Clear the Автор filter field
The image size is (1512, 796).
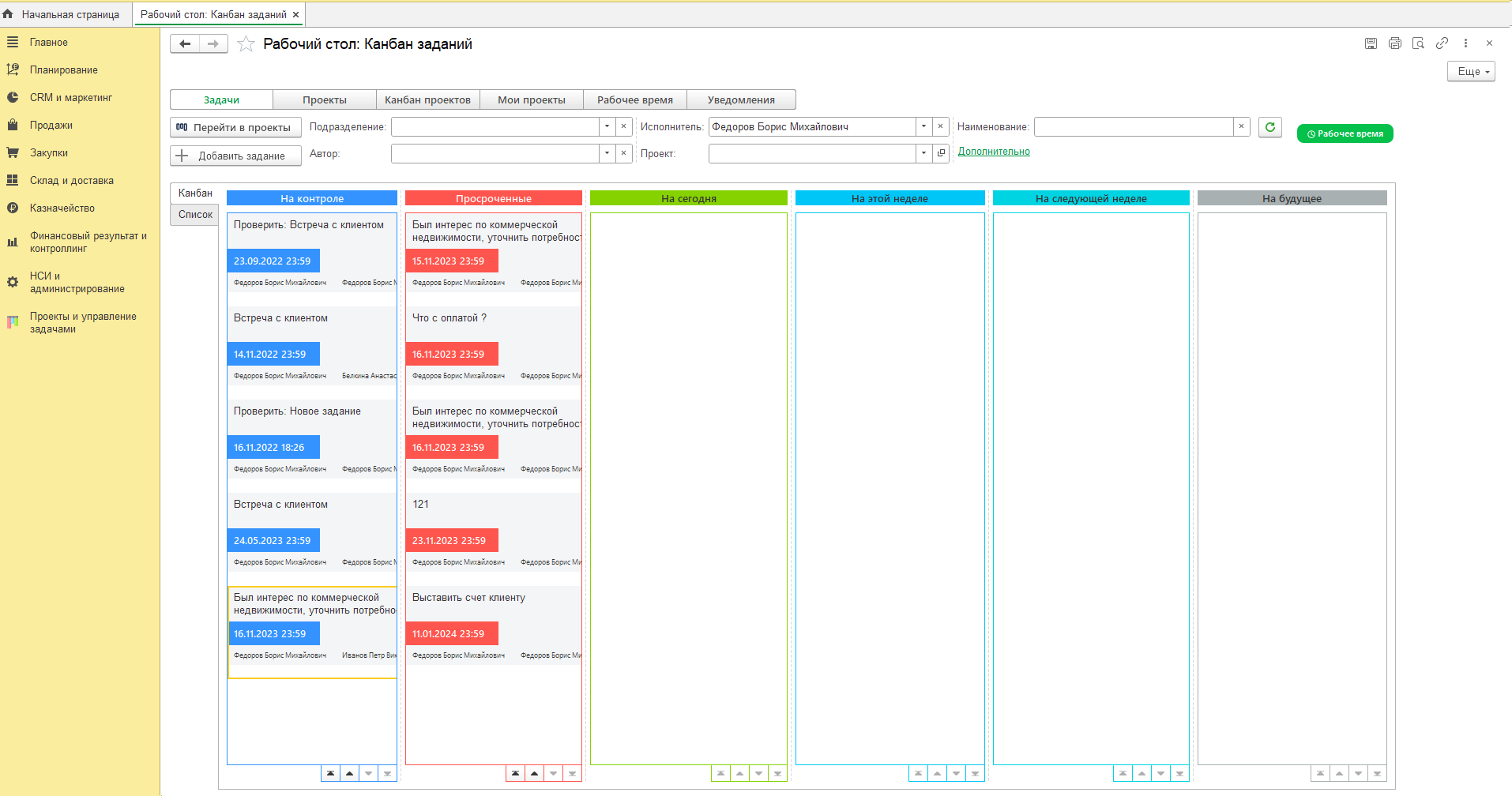[624, 153]
